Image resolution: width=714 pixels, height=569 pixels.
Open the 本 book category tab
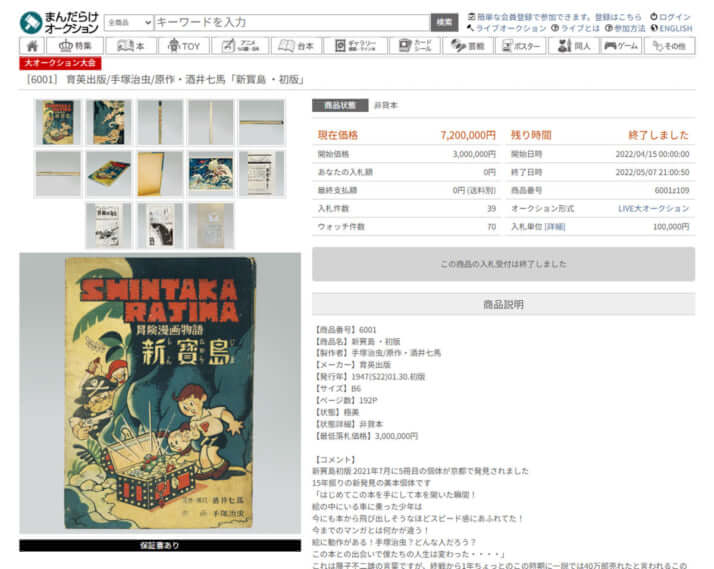click(x=131, y=46)
